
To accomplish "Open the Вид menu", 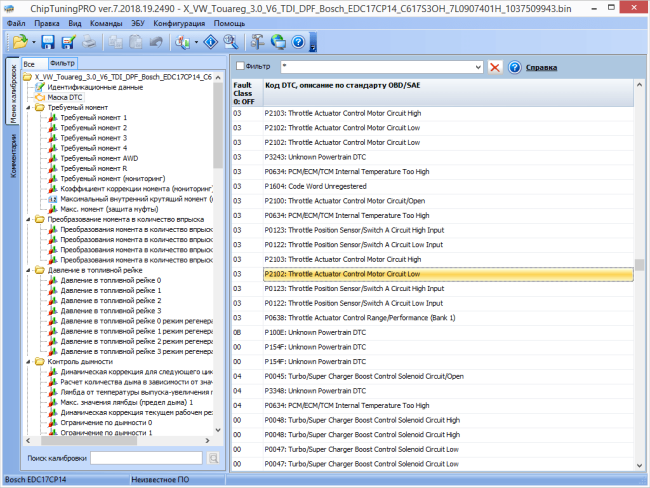I will click(75, 23).
